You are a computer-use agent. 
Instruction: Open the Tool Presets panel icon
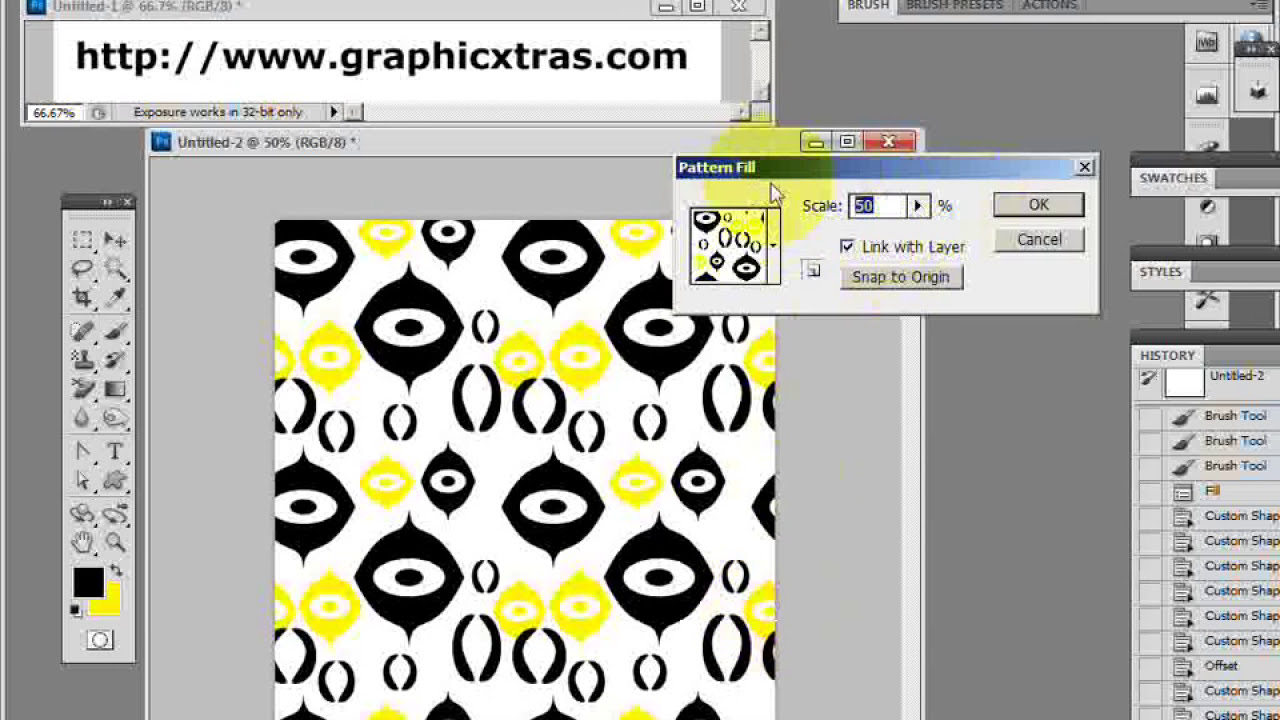tap(1207, 299)
